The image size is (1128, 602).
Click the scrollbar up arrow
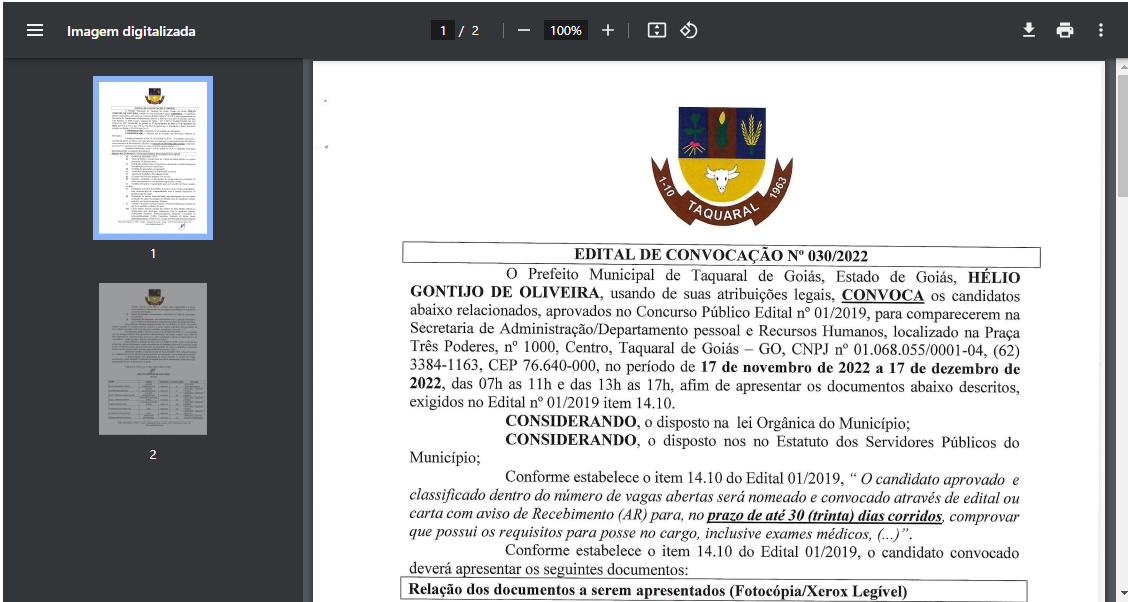point(1123,66)
